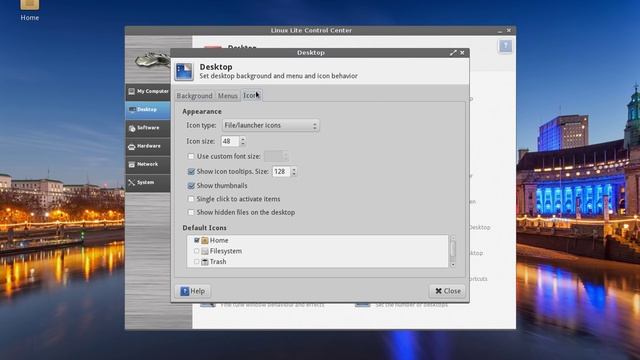Click the Filesystem drive icon in list
The width and height of the screenshot is (640, 360).
pos(204,251)
